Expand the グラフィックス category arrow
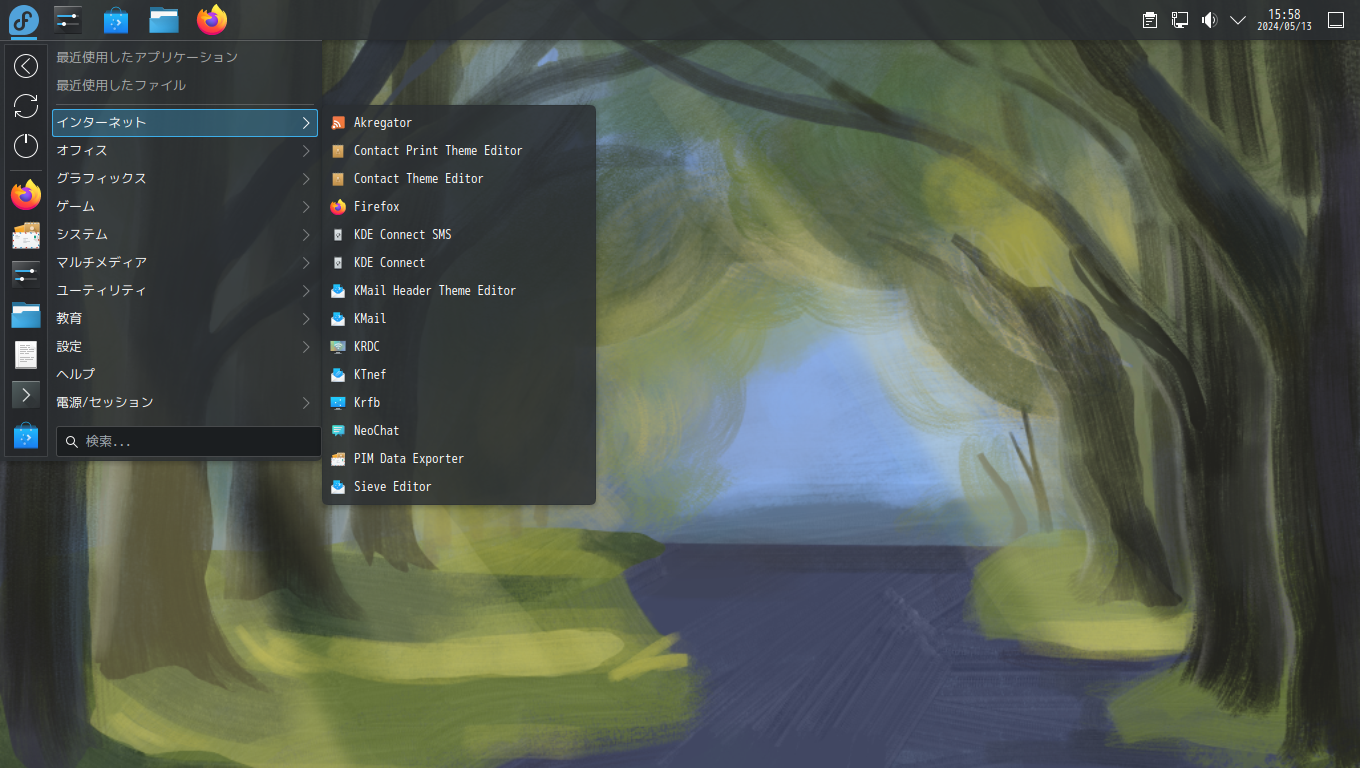Screen dimensions: 1360x768 tap(306, 179)
